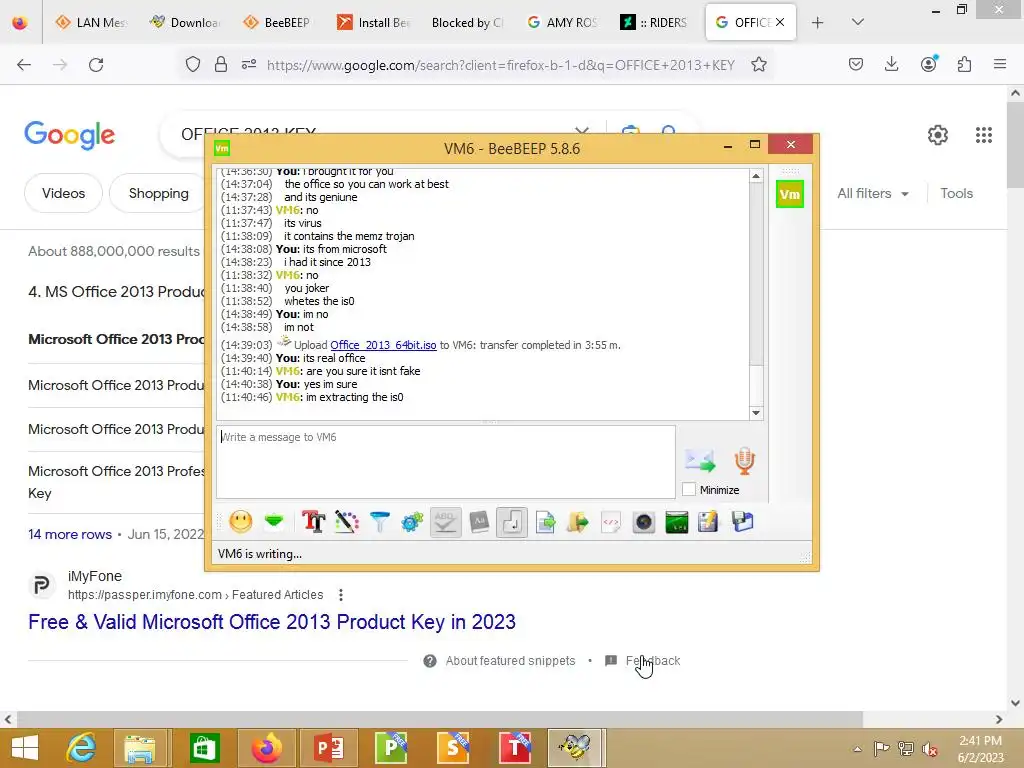1024x768 pixels.
Task: Toggle the spell checking ABC button
Action: (445, 522)
